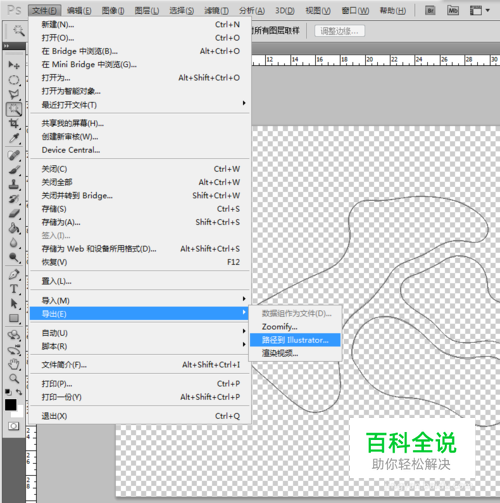The height and width of the screenshot is (503, 500).
Task: Open the arrange documents dropdown
Action: (x=479, y=11)
